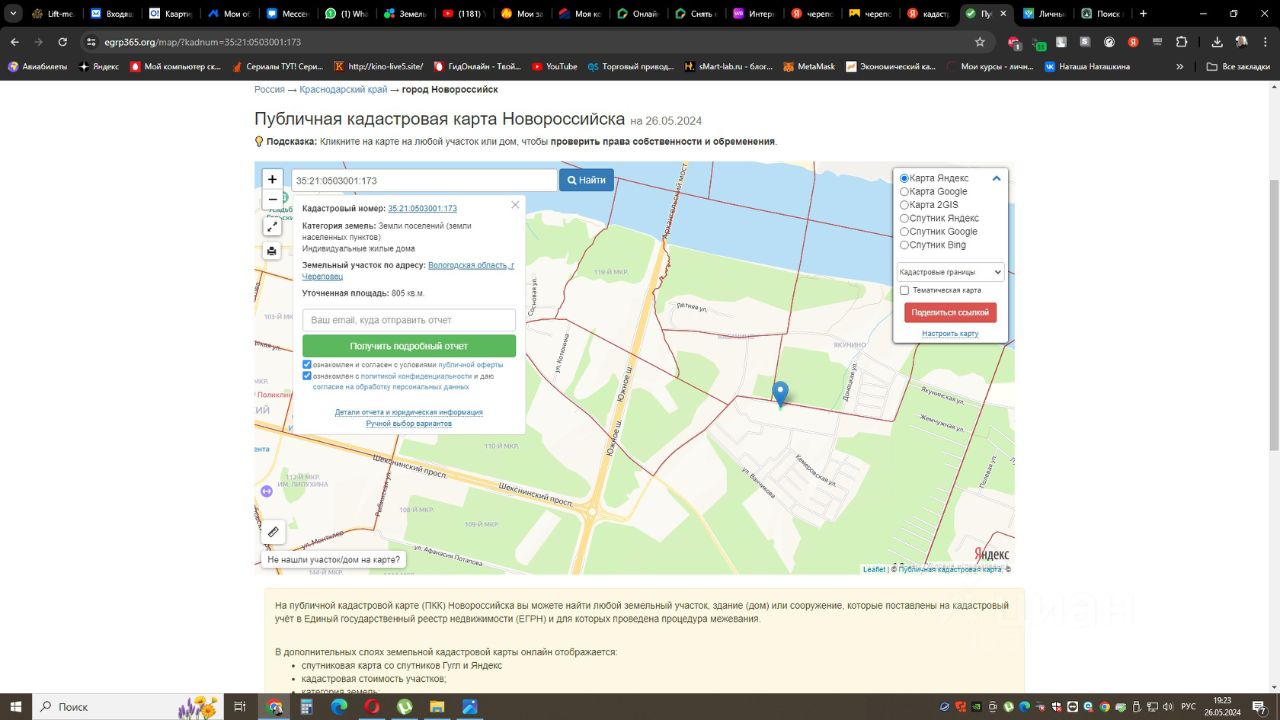Click the Поделиться ссылкой button
The image size is (1280, 720).
click(x=950, y=312)
